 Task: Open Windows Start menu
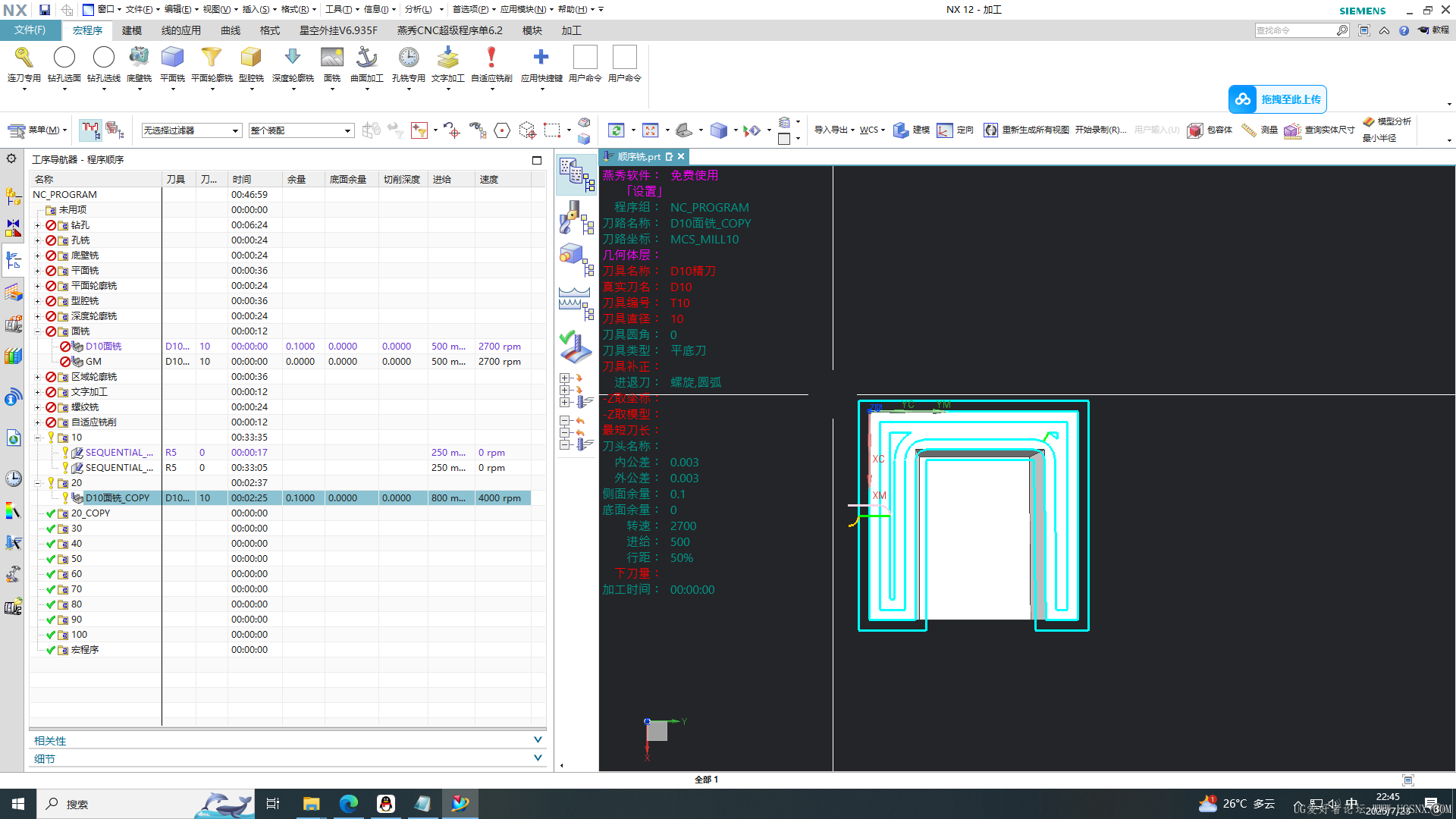18,804
